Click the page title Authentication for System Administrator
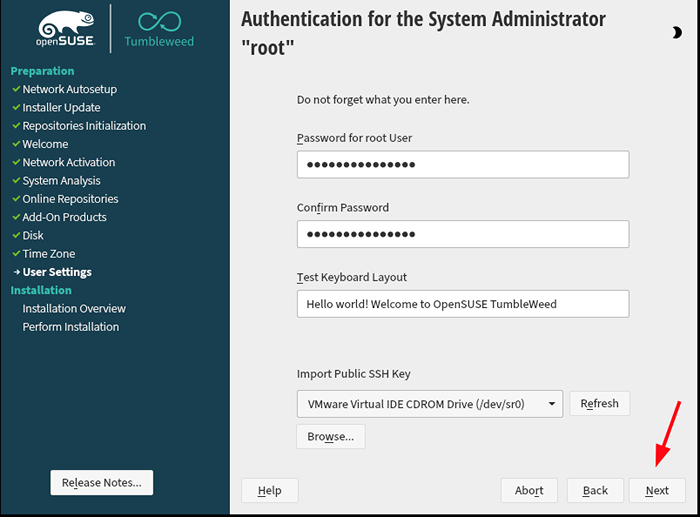Screen dimensions: 700x517 click(423, 33)
